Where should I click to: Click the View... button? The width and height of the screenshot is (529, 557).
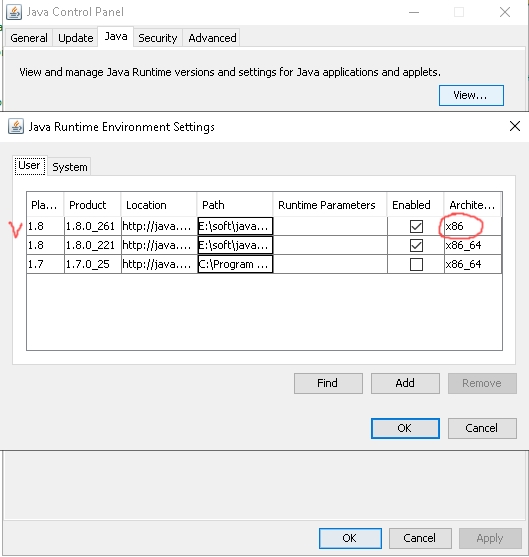pos(471,95)
